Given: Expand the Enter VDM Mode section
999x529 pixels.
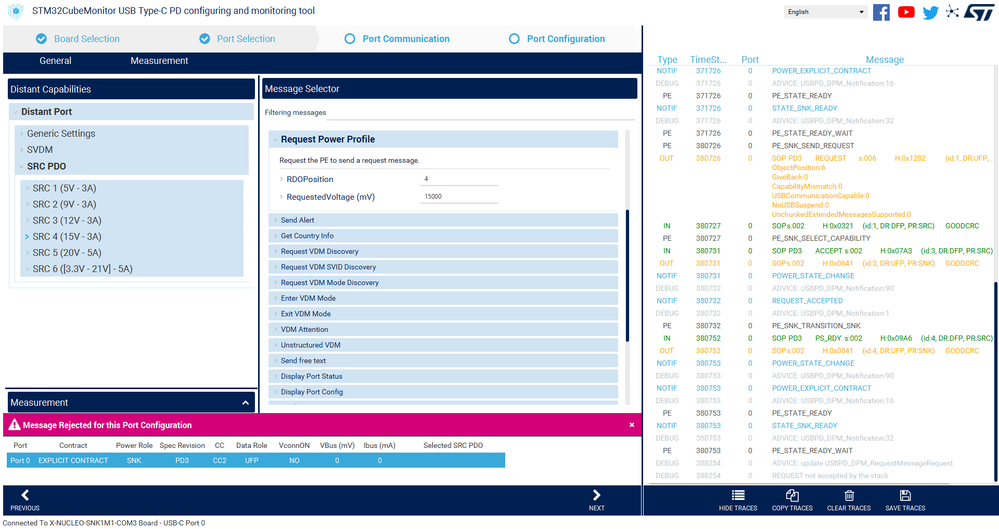Looking at the screenshot, I should 443,298.
